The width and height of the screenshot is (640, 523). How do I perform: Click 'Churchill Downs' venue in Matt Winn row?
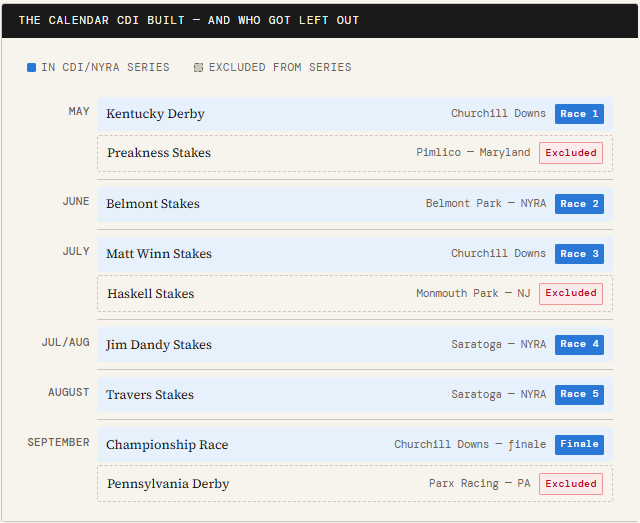498,254
